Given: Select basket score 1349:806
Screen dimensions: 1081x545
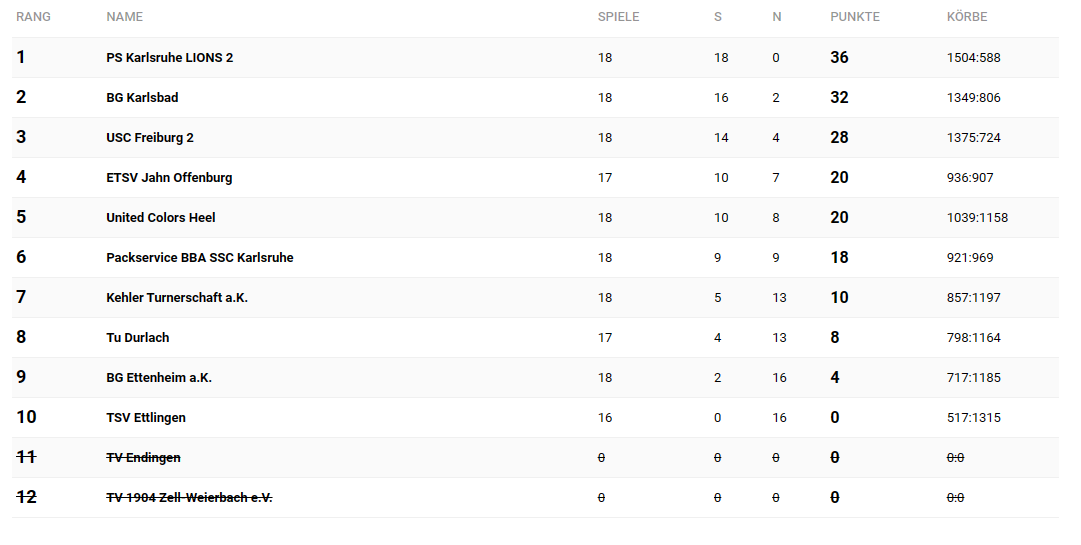Looking at the screenshot, I should click(973, 98).
